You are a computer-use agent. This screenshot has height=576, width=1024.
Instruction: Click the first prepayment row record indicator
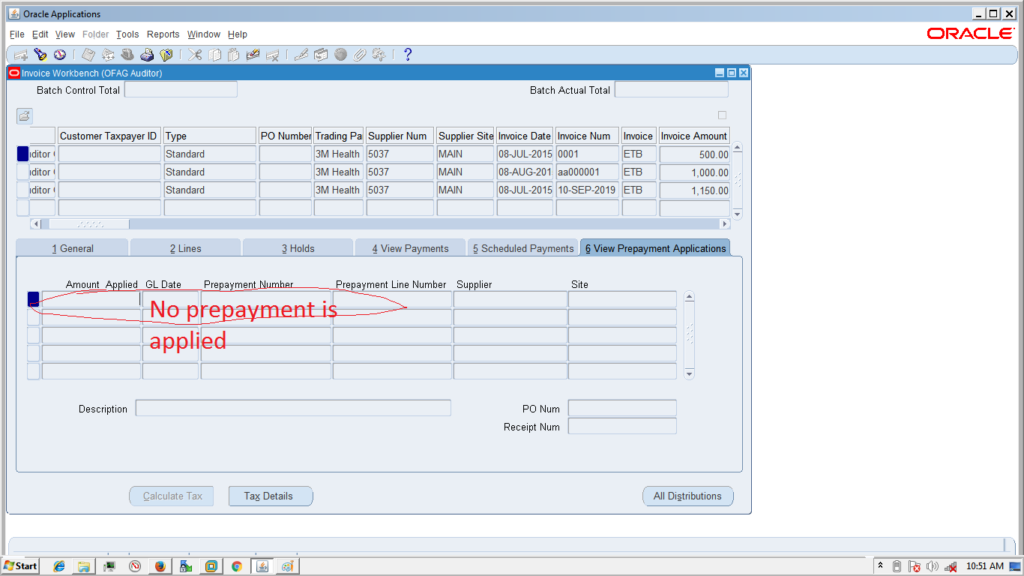(33, 299)
